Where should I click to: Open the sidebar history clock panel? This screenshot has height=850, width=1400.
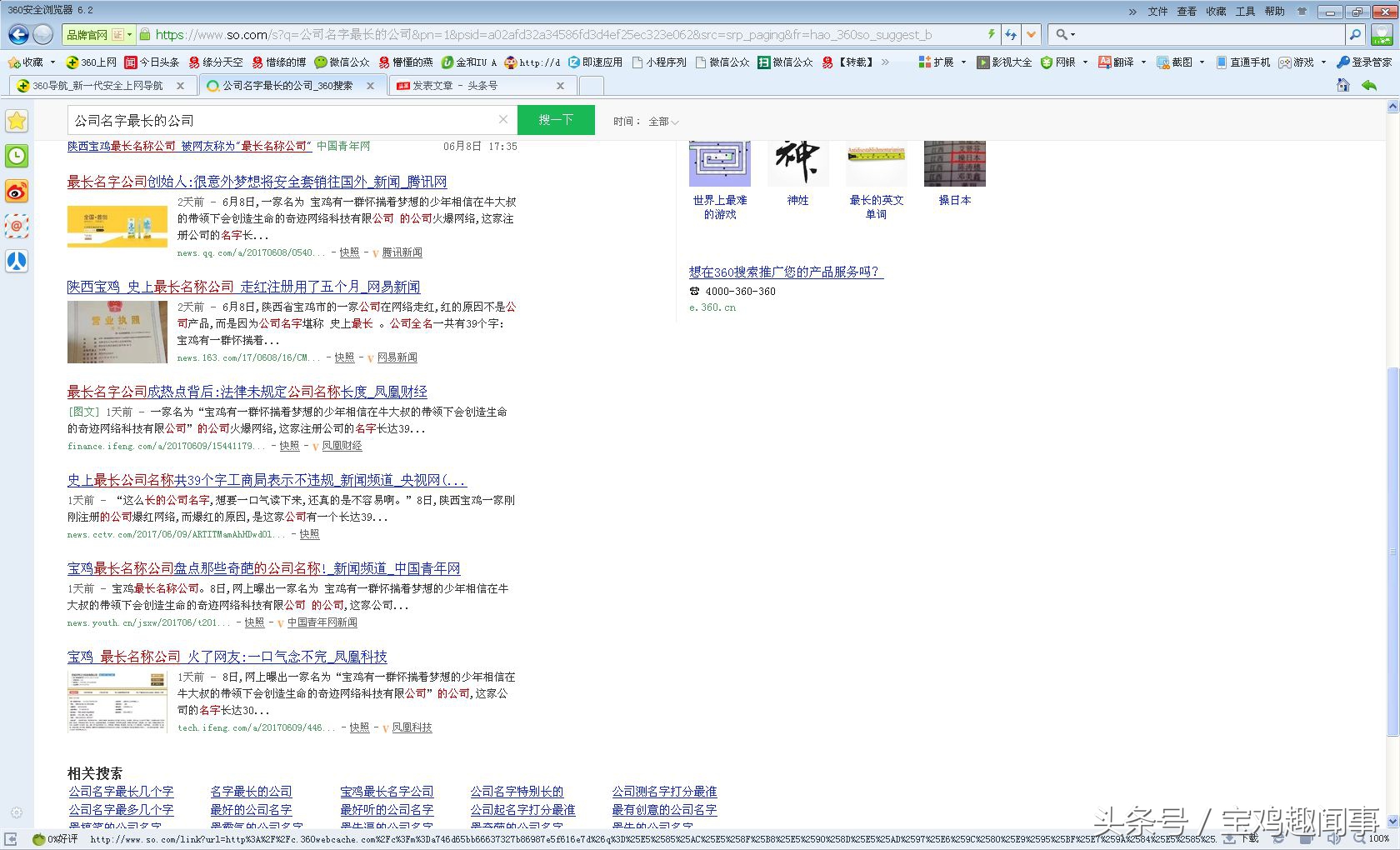pyautogui.click(x=17, y=156)
